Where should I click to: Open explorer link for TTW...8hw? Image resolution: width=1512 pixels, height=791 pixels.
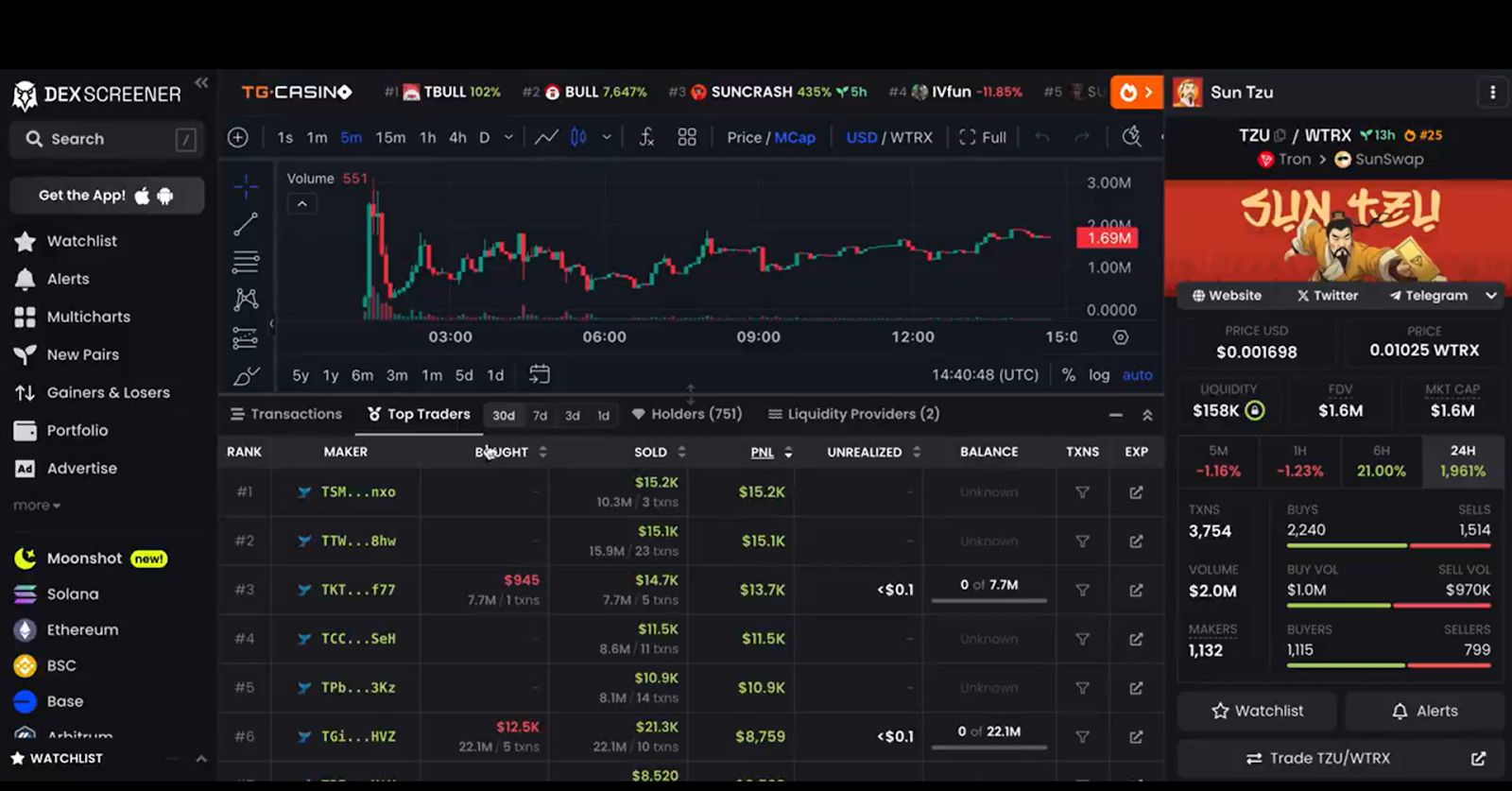pos(1136,542)
